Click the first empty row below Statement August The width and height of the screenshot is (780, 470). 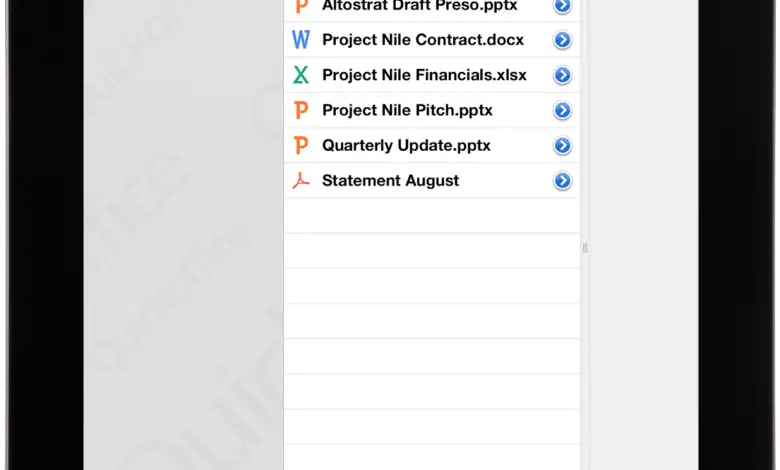pyautogui.click(x=431, y=216)
